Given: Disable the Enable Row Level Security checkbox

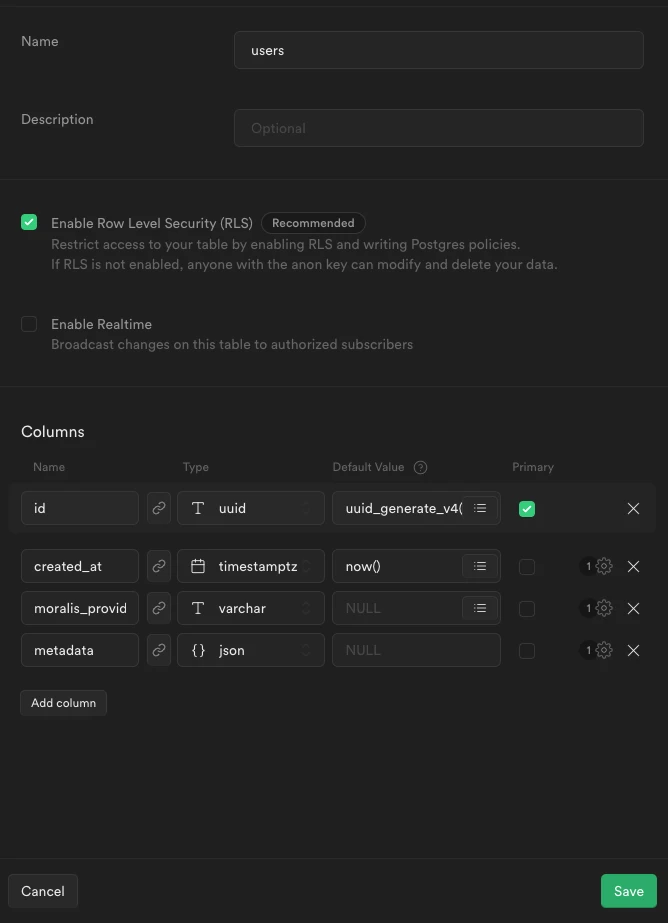Looking at the screenshot, I should tap(29, 222).
